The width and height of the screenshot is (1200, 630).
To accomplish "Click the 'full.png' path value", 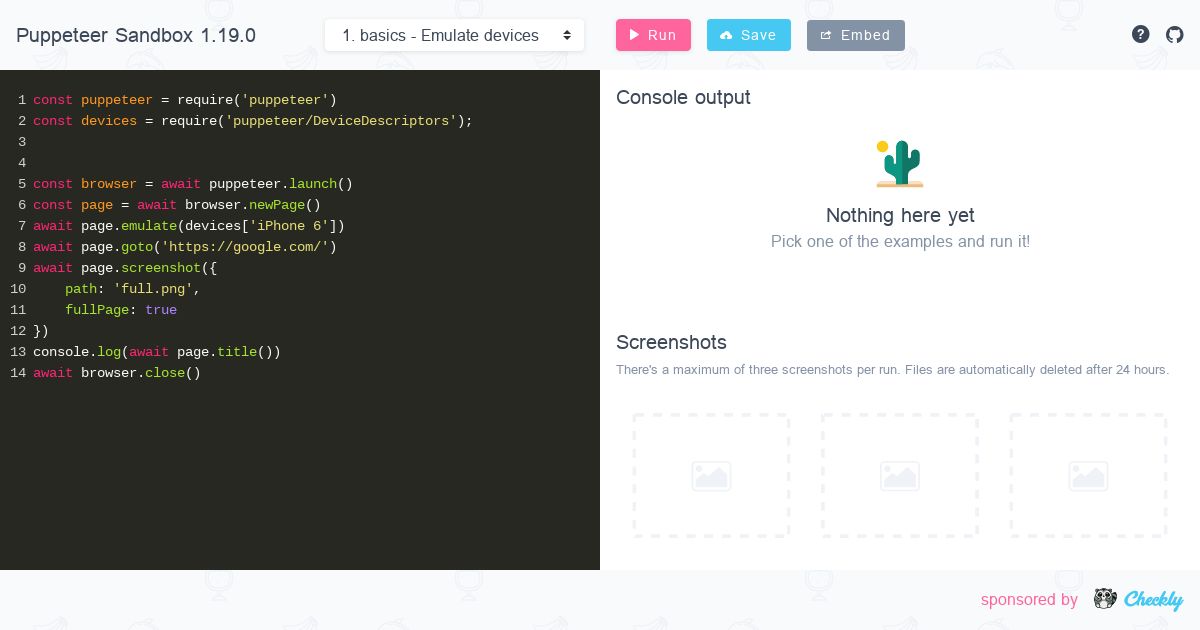I will (153, 289).
